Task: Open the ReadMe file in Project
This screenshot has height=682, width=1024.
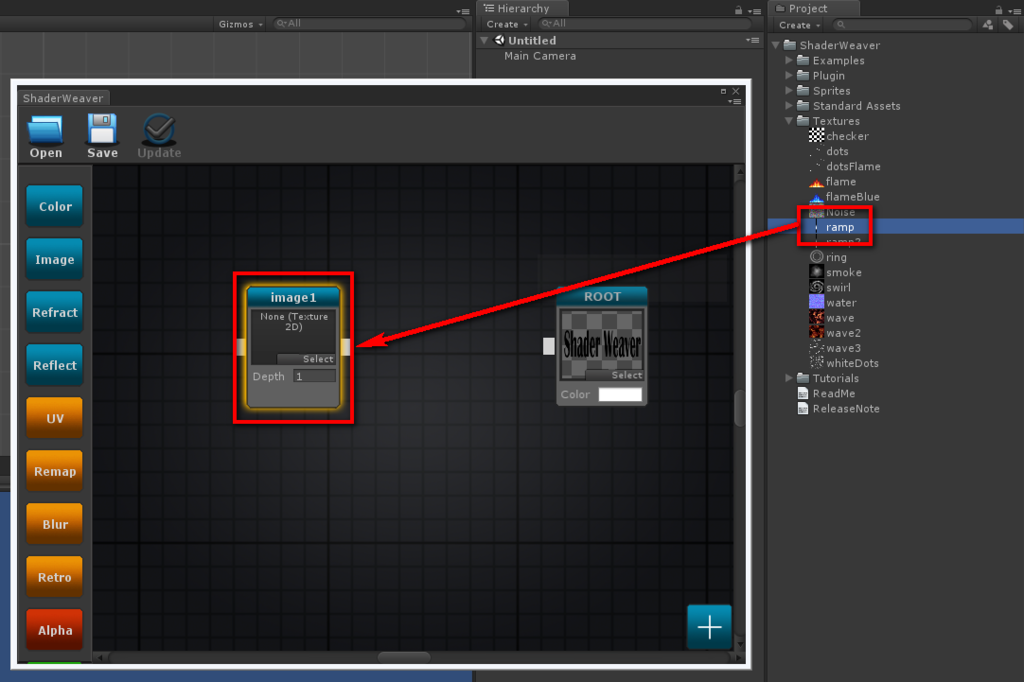Action: [x=826, y=393]
